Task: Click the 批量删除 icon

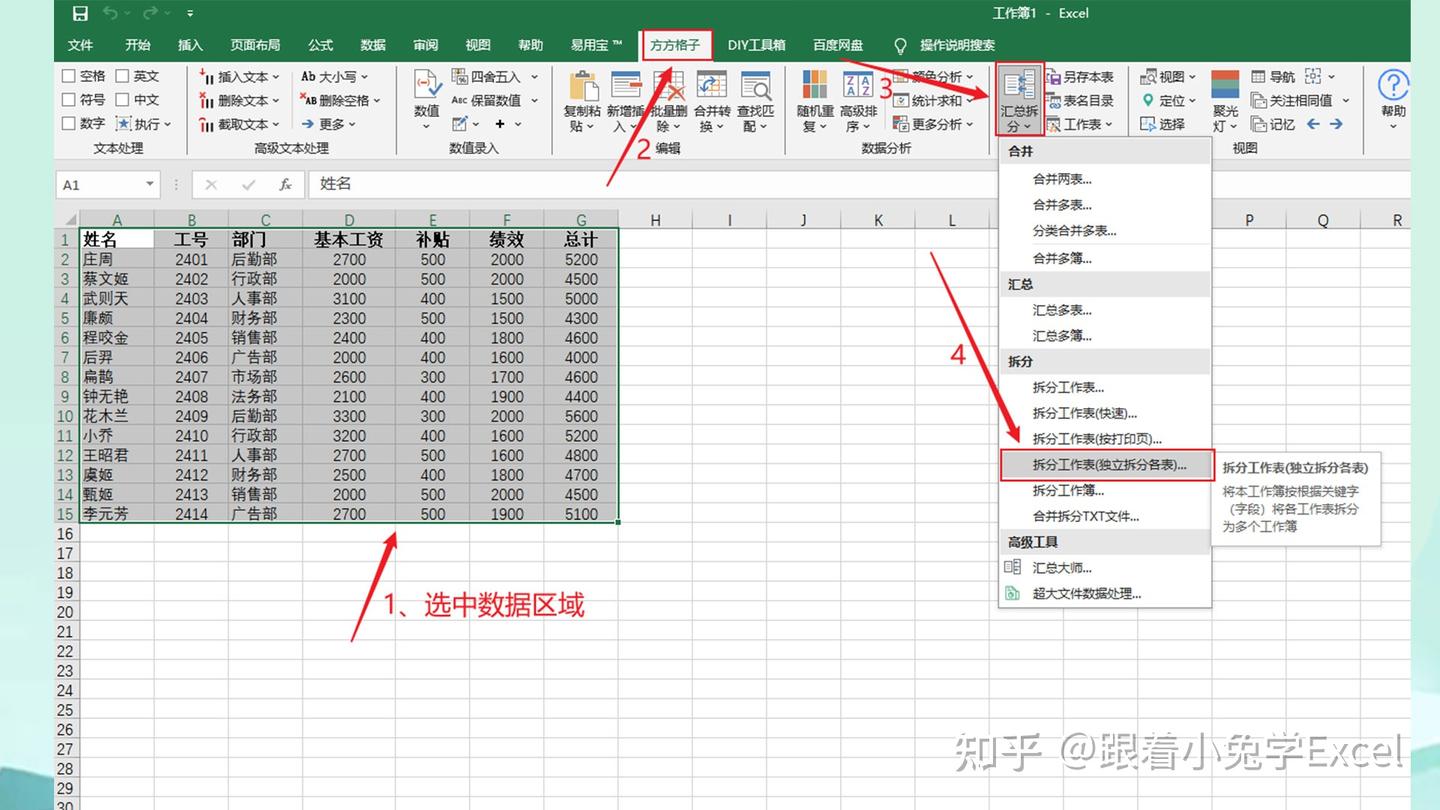Action: pos(668,99)
